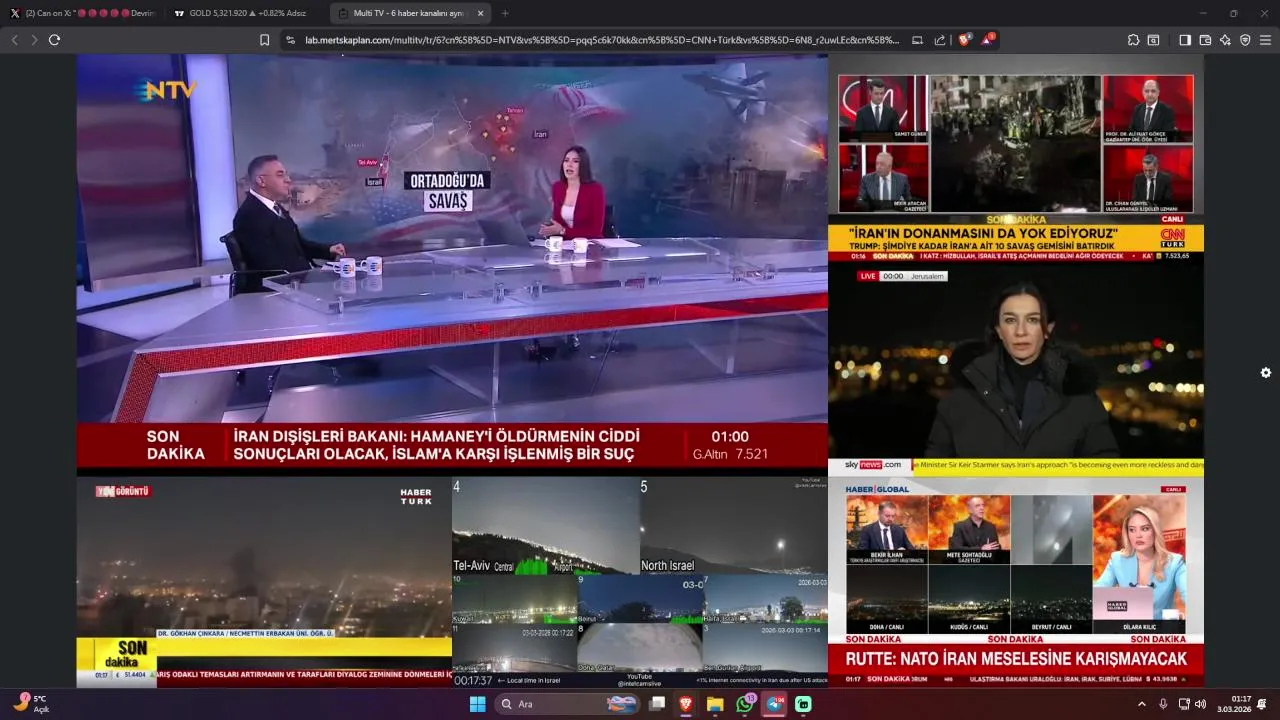
Task: Switch to the GOLD 5,321.920 TradingView tab
Action: click(244, 13)
